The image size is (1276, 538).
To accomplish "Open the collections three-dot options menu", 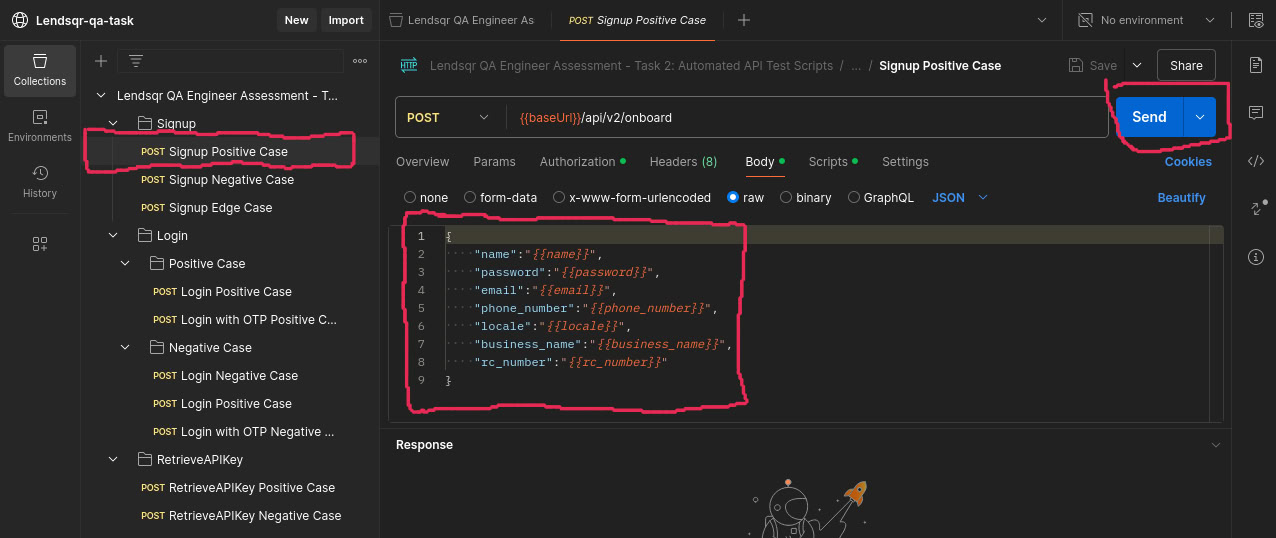I will pos(360,61).
